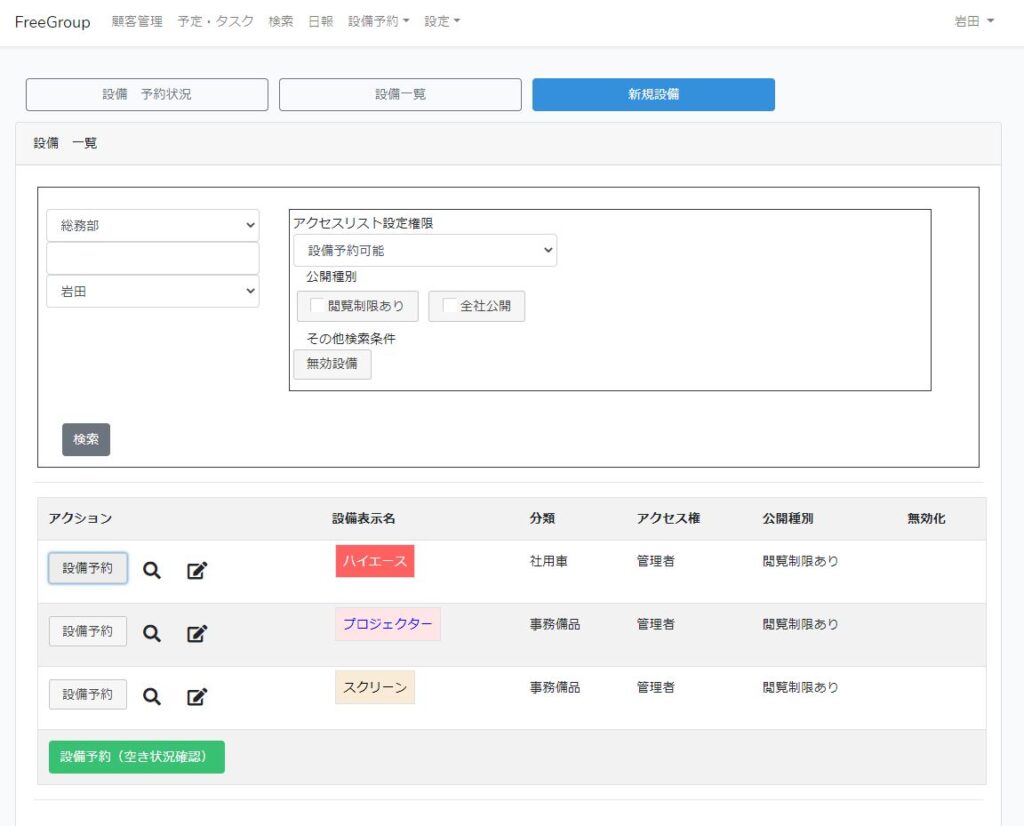
Task: Click the edit icon in the スクリーン row
Action: [197, 697]
